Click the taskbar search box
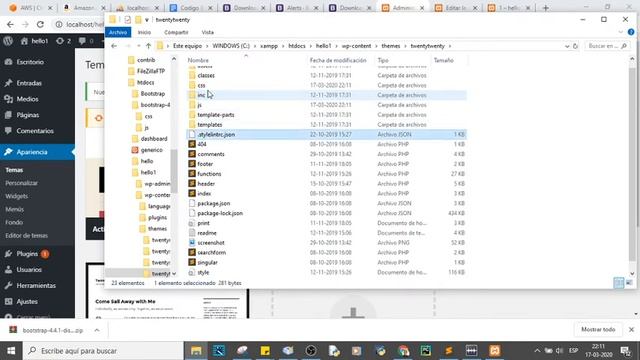The image size is (640, 360). coord(103,351)
